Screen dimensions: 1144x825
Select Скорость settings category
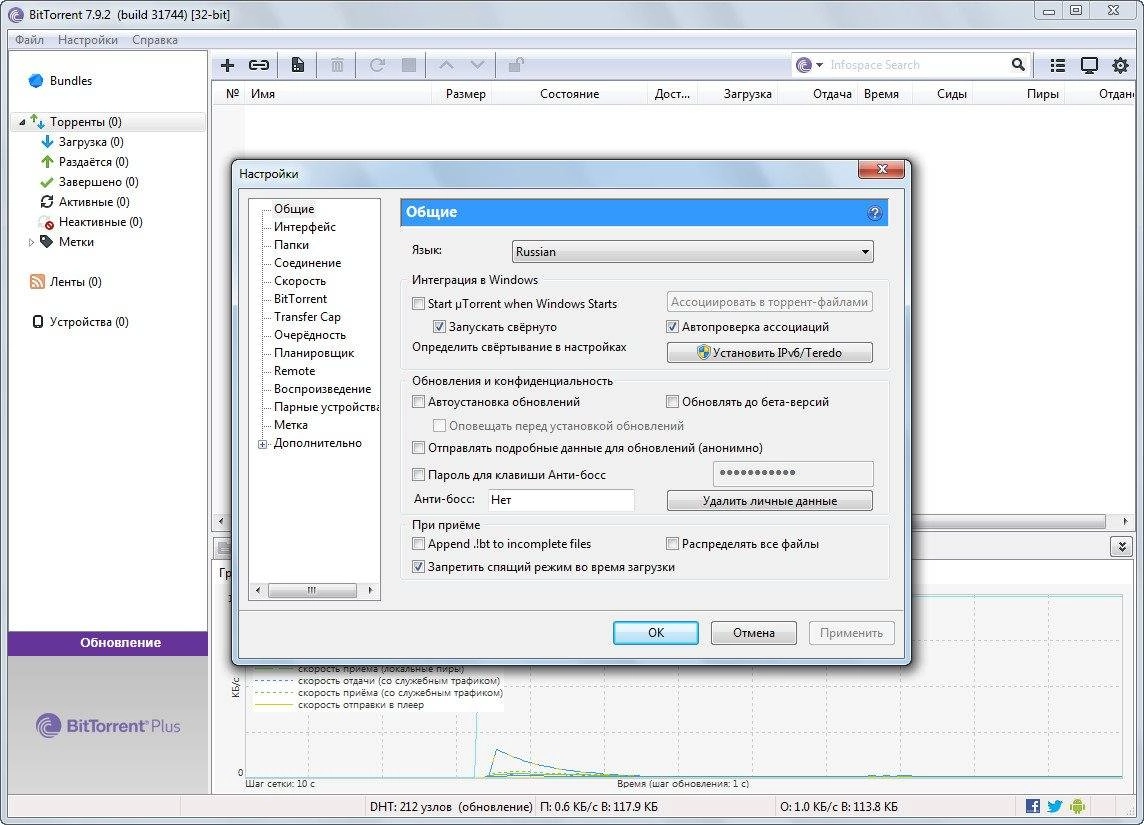[299, 281]
